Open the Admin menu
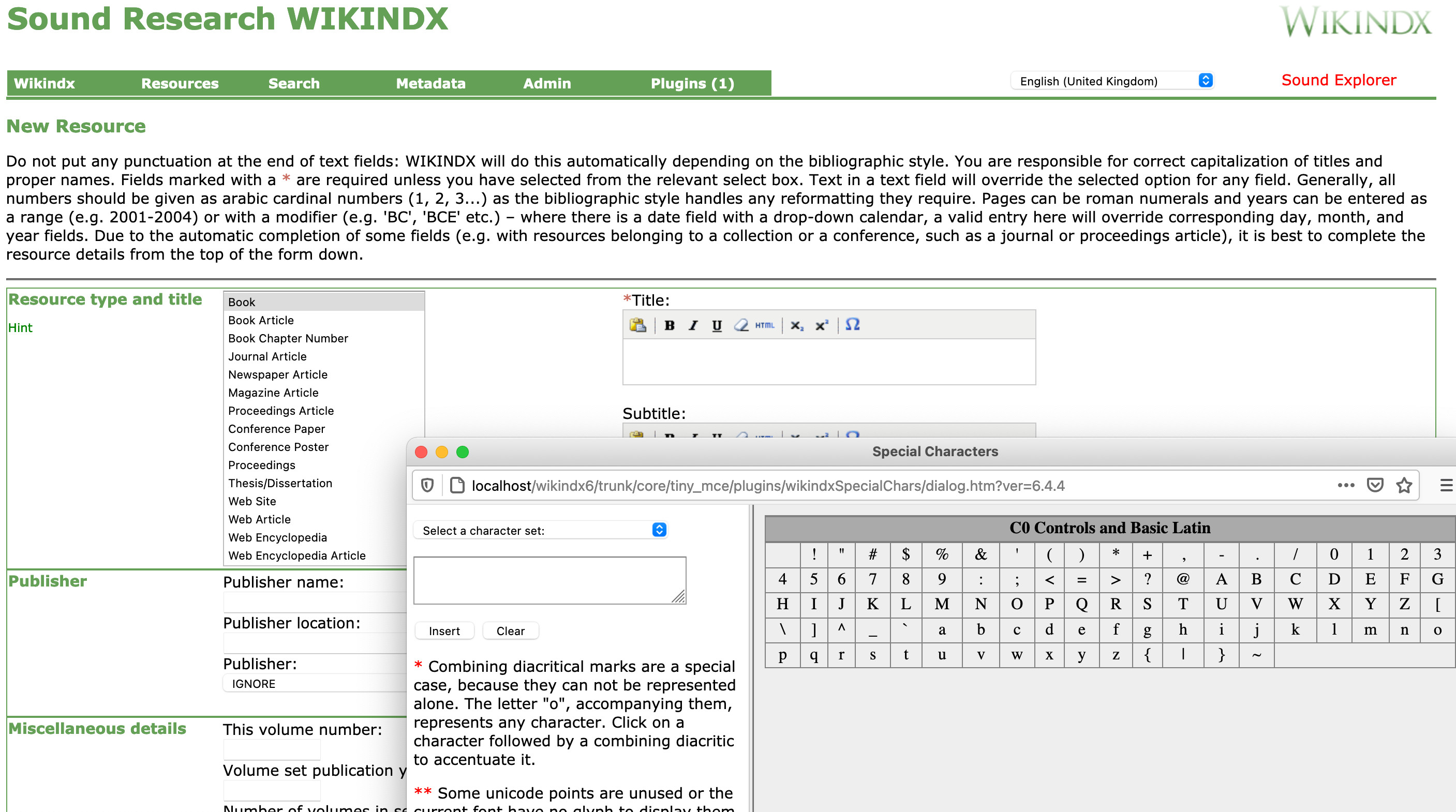 click(547, 84)
